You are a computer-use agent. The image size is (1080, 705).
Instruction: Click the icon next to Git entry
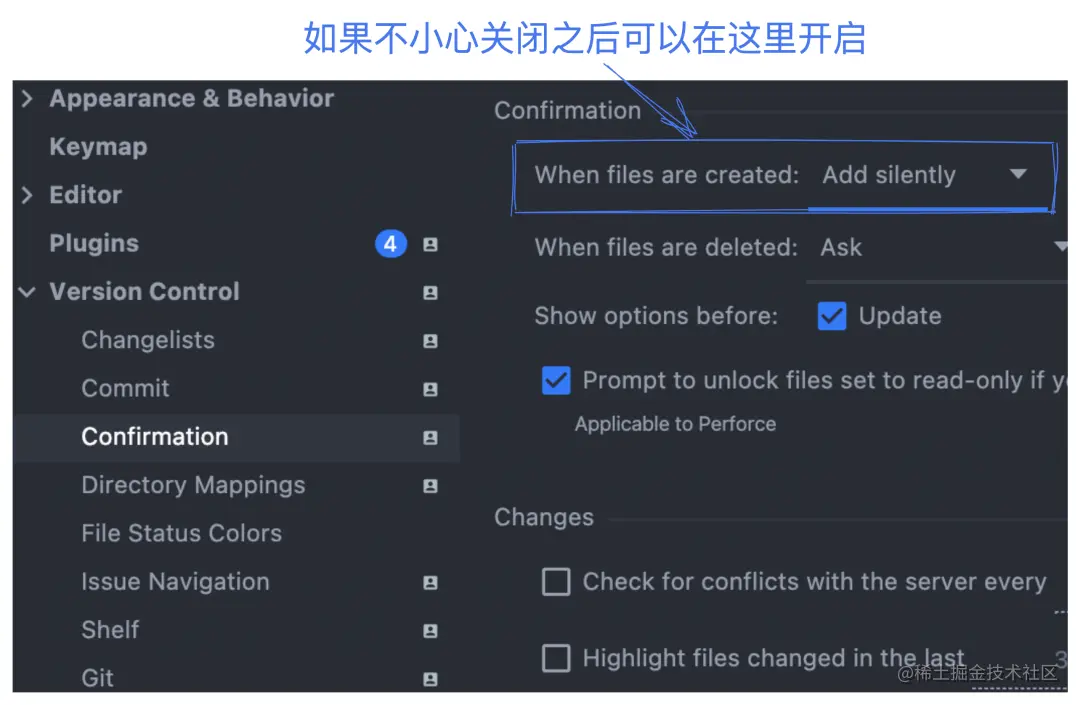[x=430, y=678]
